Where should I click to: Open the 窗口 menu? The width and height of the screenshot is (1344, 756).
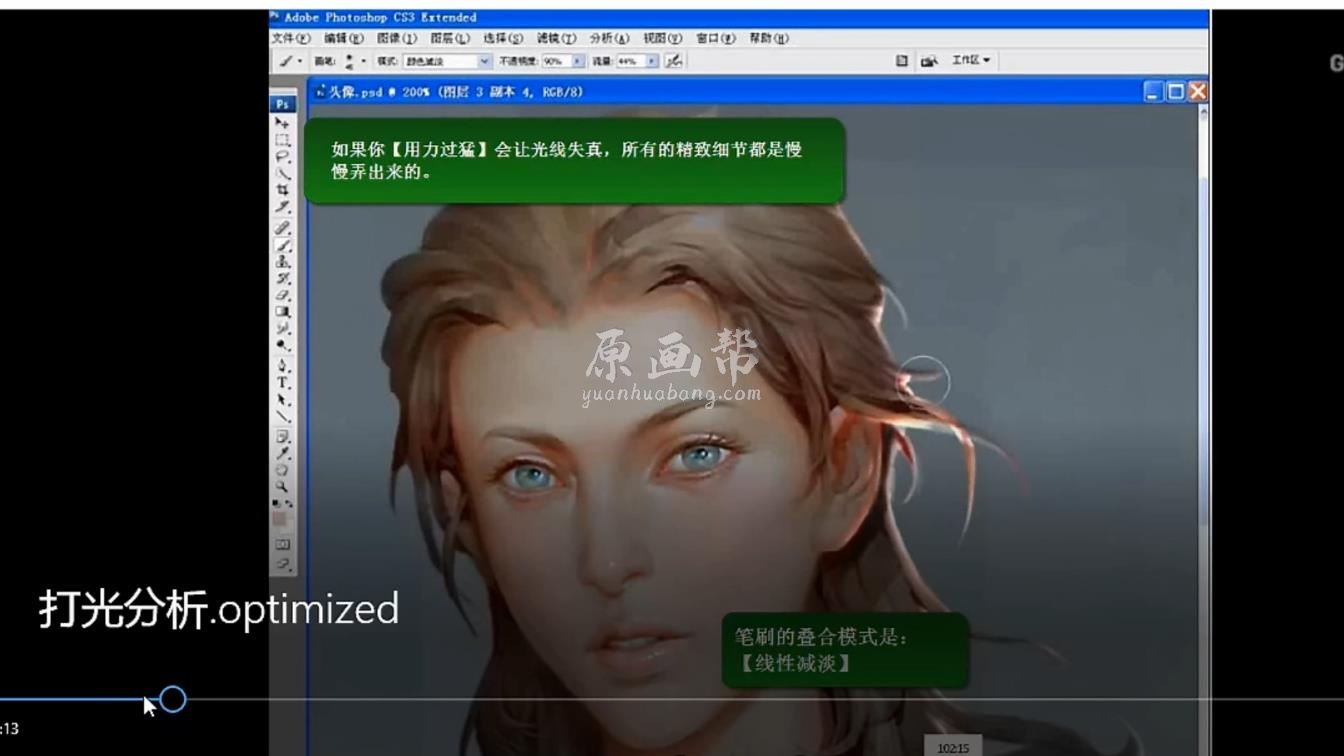(x=715, y=38)
